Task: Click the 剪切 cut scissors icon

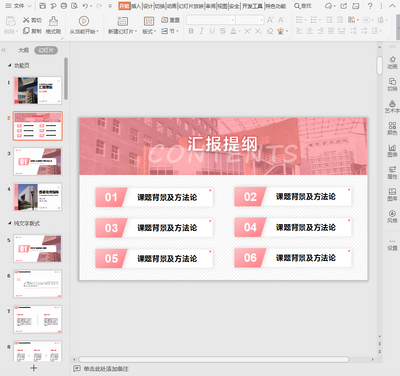Action: [26, 20]
